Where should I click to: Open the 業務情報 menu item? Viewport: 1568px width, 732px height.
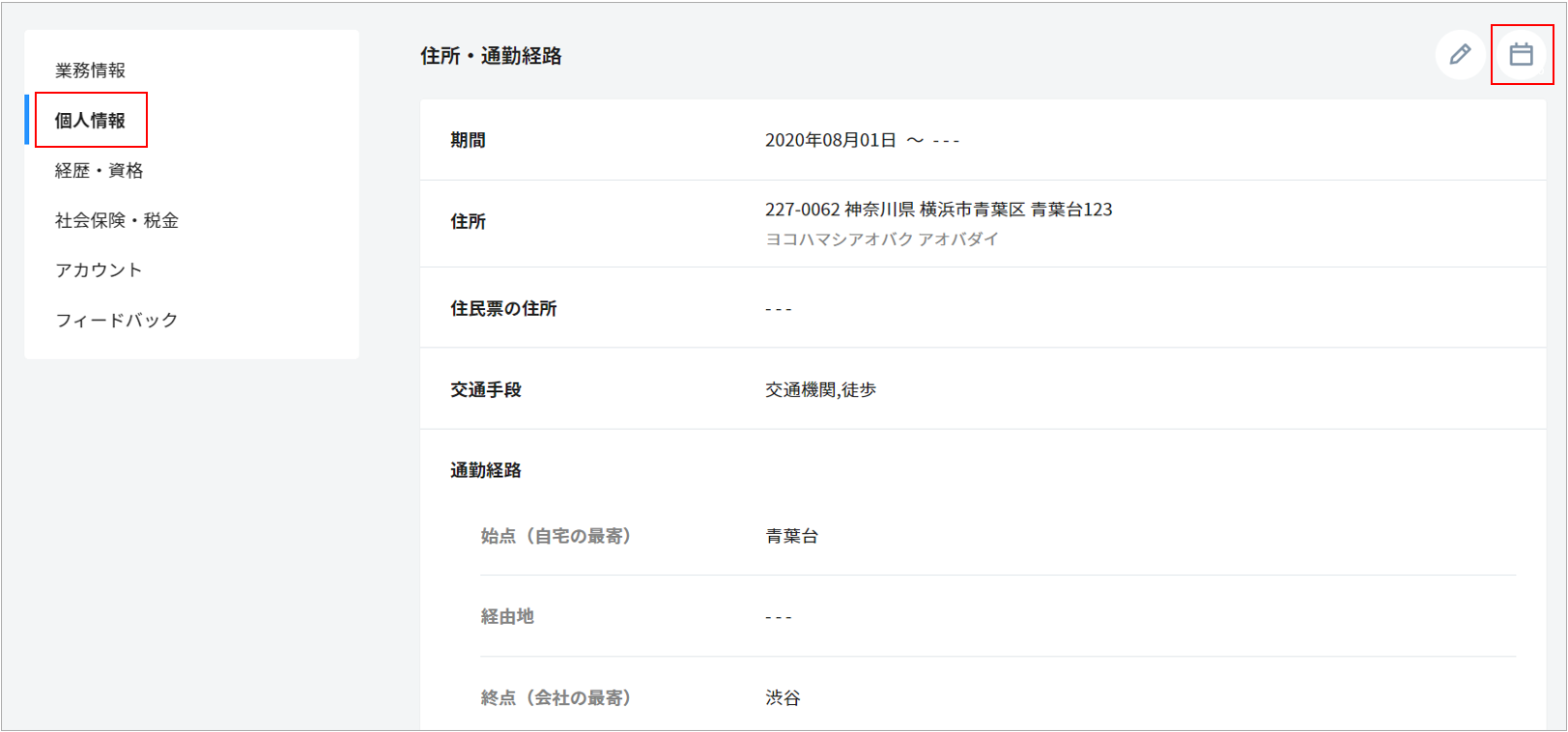click(x=90, y=70)
